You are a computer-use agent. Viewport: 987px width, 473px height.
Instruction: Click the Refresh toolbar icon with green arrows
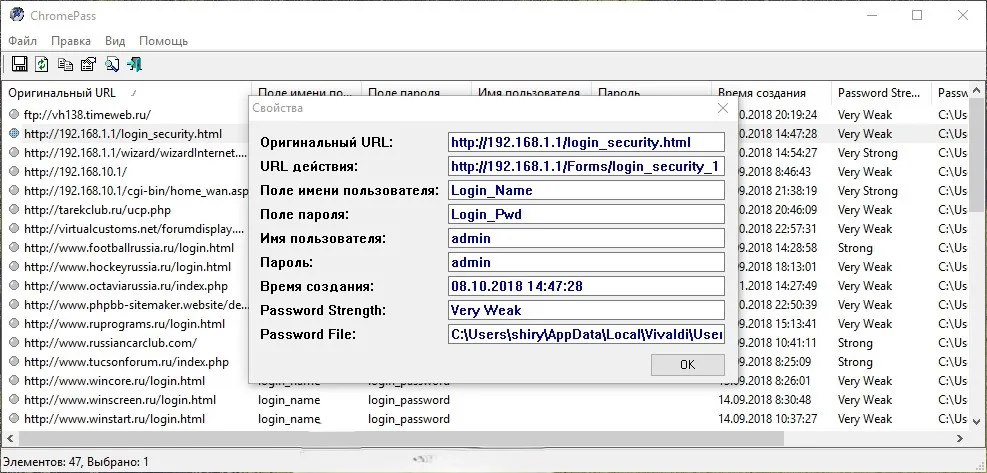tap(42, 64)
